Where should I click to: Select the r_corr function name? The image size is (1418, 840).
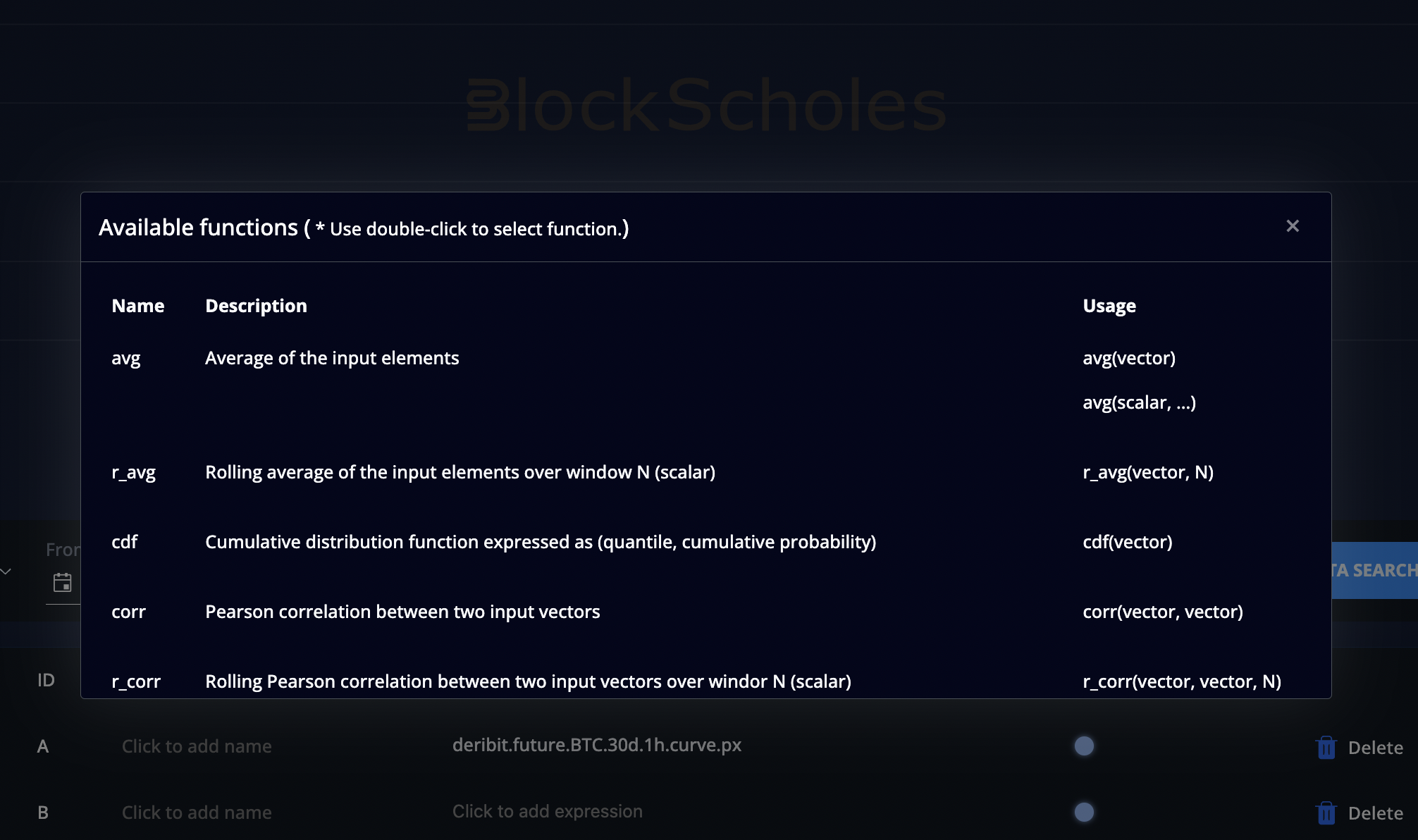(136, 681)
